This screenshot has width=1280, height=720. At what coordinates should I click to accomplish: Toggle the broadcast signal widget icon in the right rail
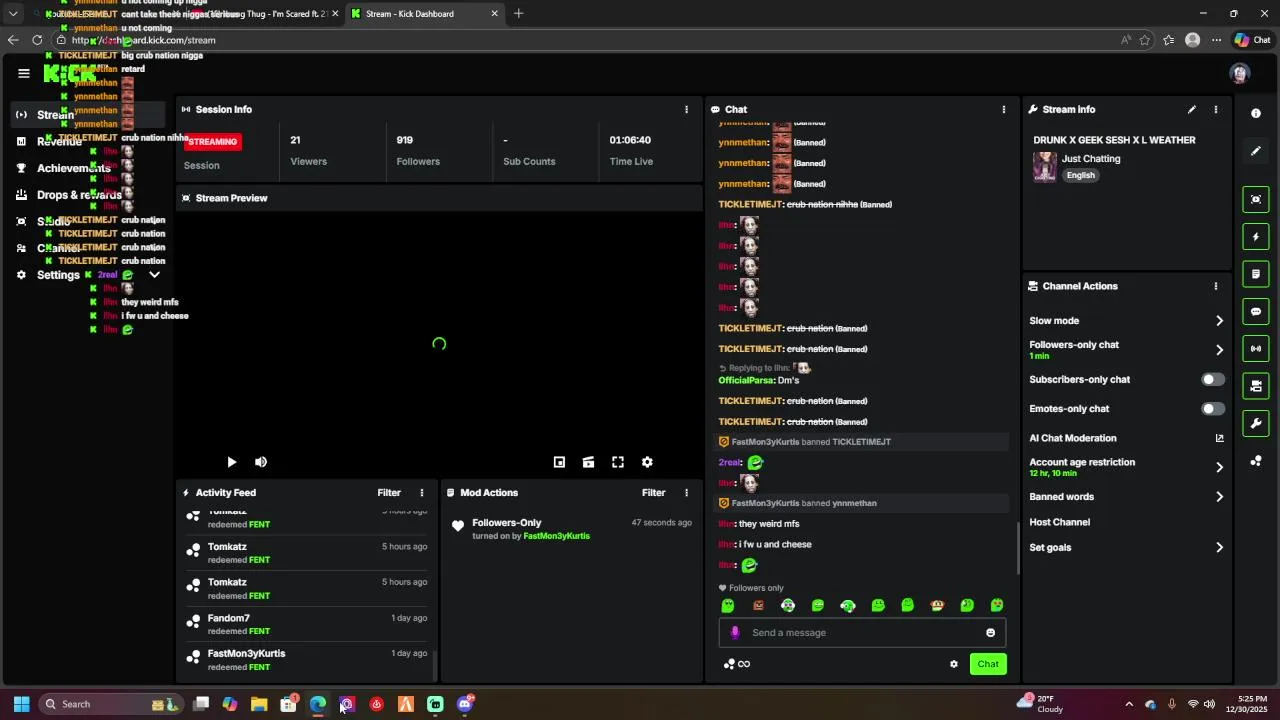[x=1256, y=349]
